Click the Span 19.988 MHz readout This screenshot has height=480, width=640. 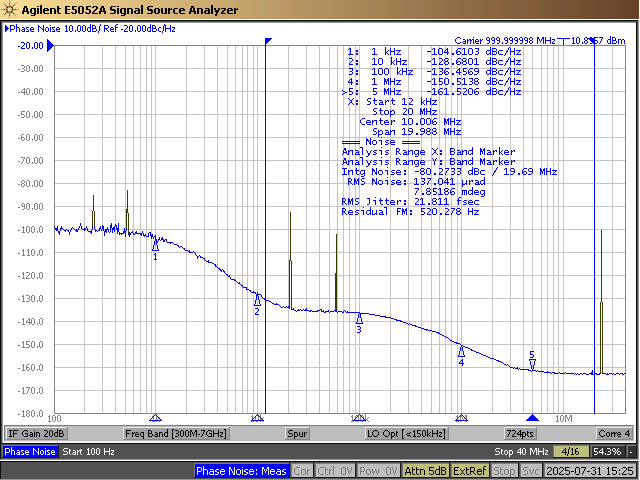pos(416,132)
